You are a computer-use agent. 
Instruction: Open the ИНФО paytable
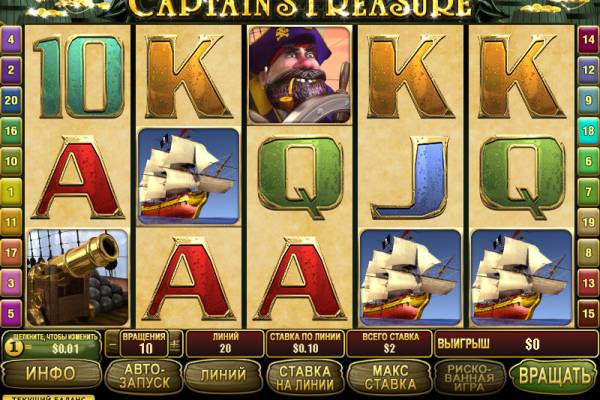pos(51,374)
